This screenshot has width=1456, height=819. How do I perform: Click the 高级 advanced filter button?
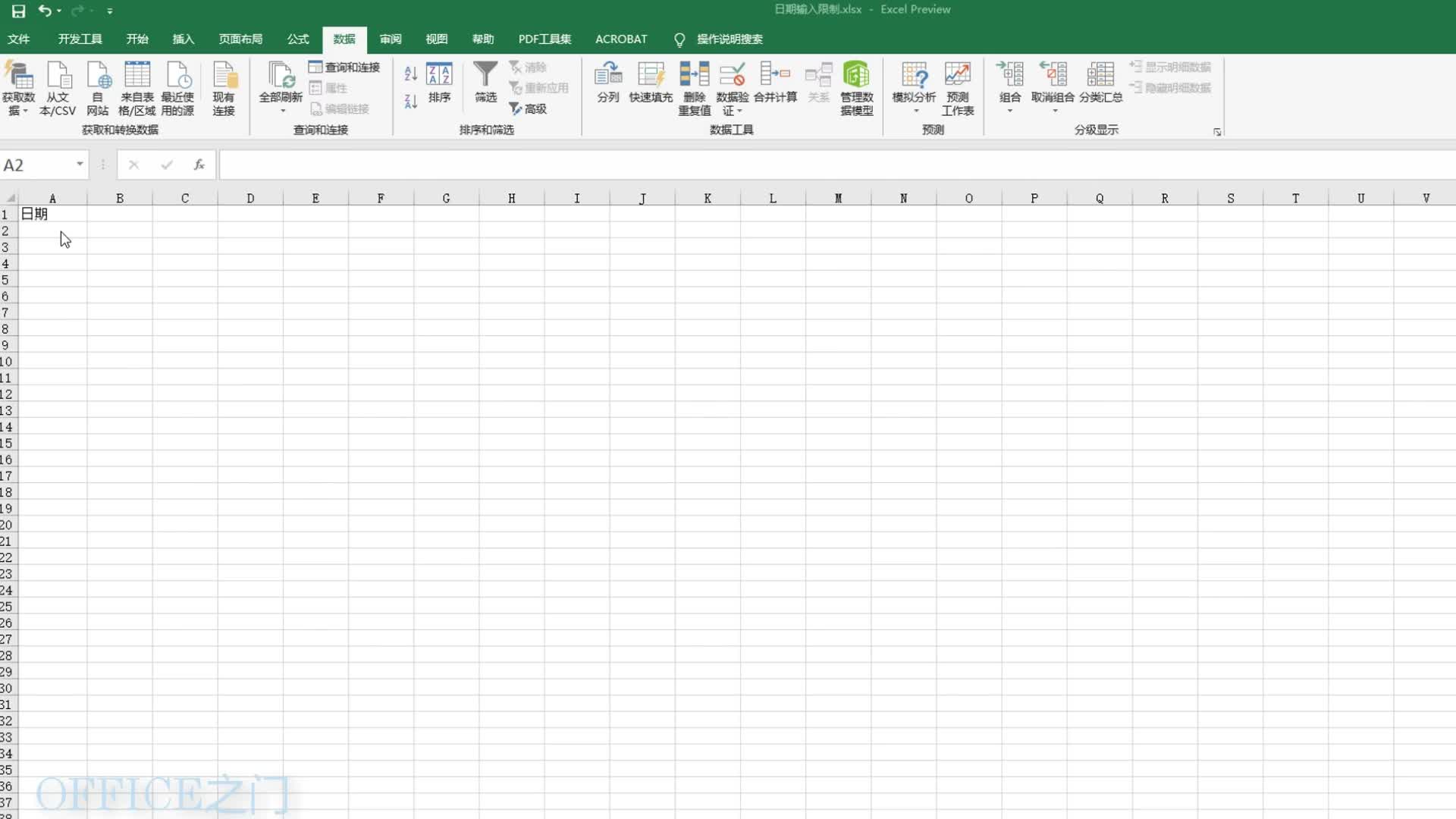pos(528,109)
